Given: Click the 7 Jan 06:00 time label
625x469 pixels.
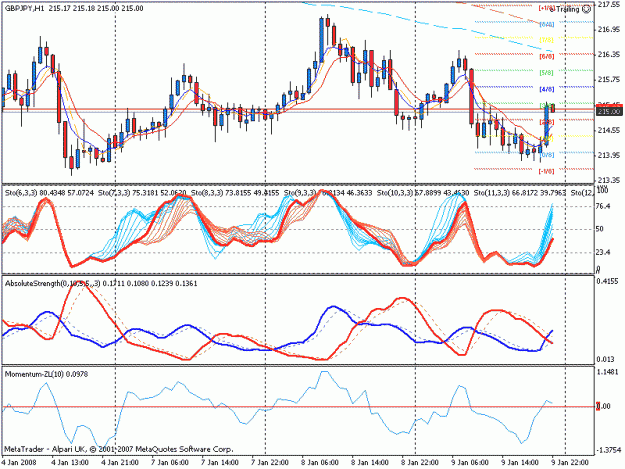Looking at the screenshot, I should coord(170,462).
